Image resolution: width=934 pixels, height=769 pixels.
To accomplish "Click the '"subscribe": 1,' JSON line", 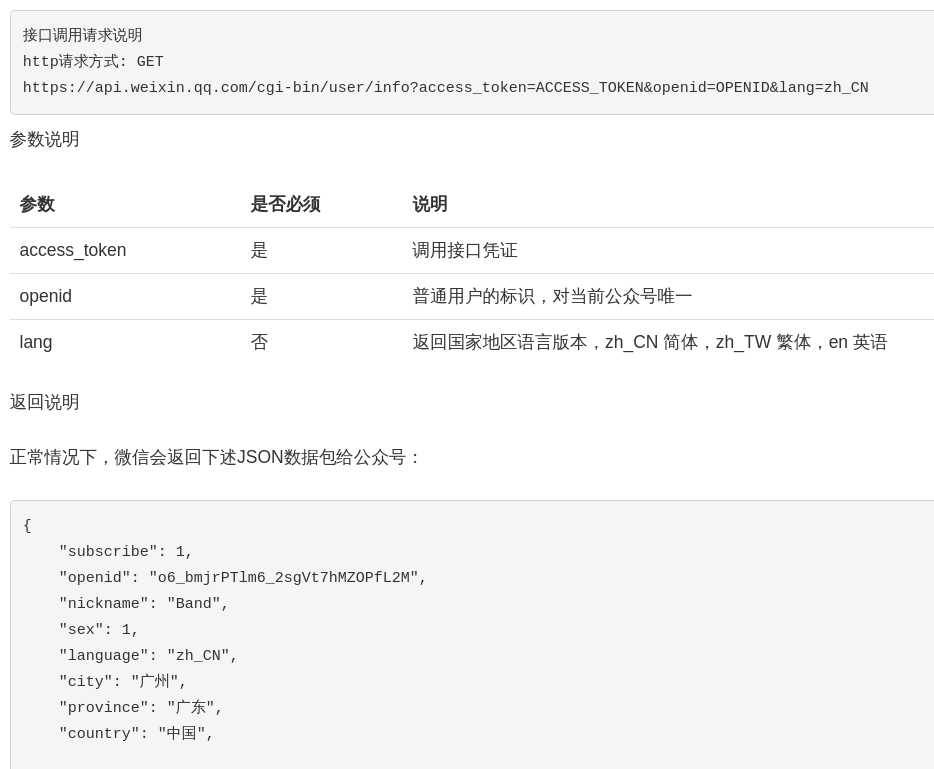I will point(125,552).
